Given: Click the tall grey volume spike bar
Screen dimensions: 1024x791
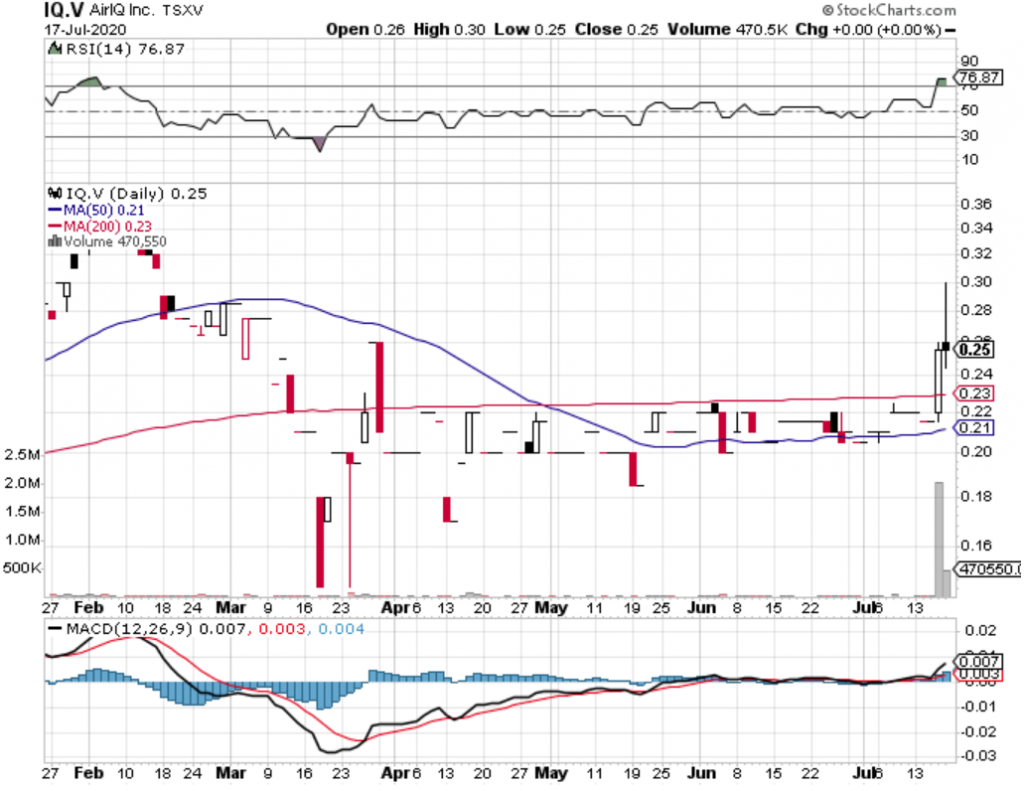Looking at the screenshot, I should 939,540.
